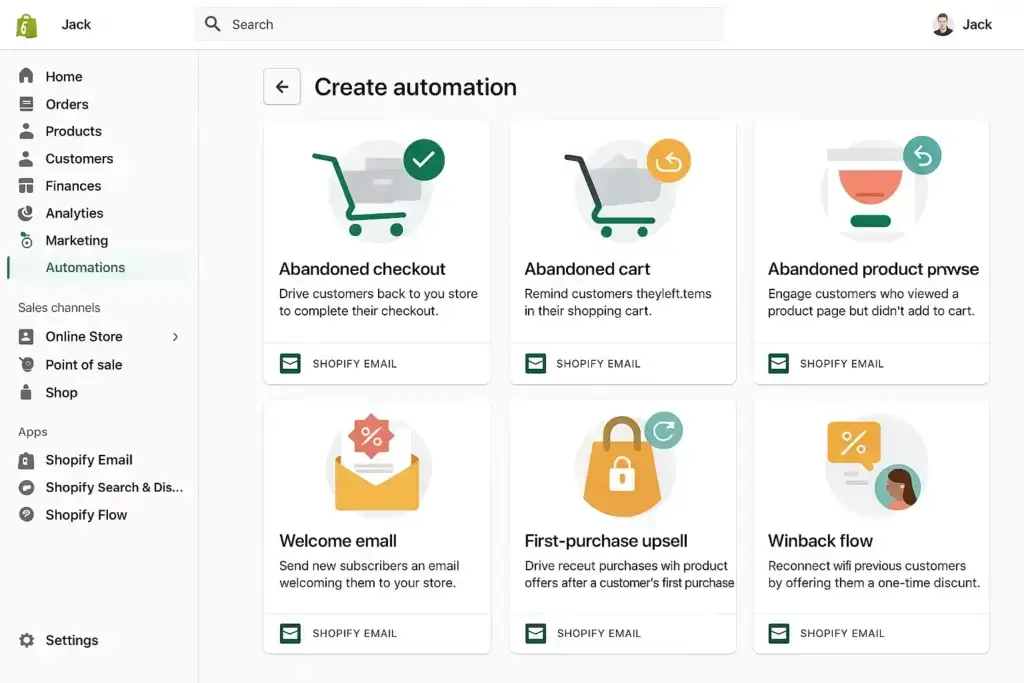The image size is (1024, 683).
Task: Navigate to Finances
Action: tap(26, 185)
